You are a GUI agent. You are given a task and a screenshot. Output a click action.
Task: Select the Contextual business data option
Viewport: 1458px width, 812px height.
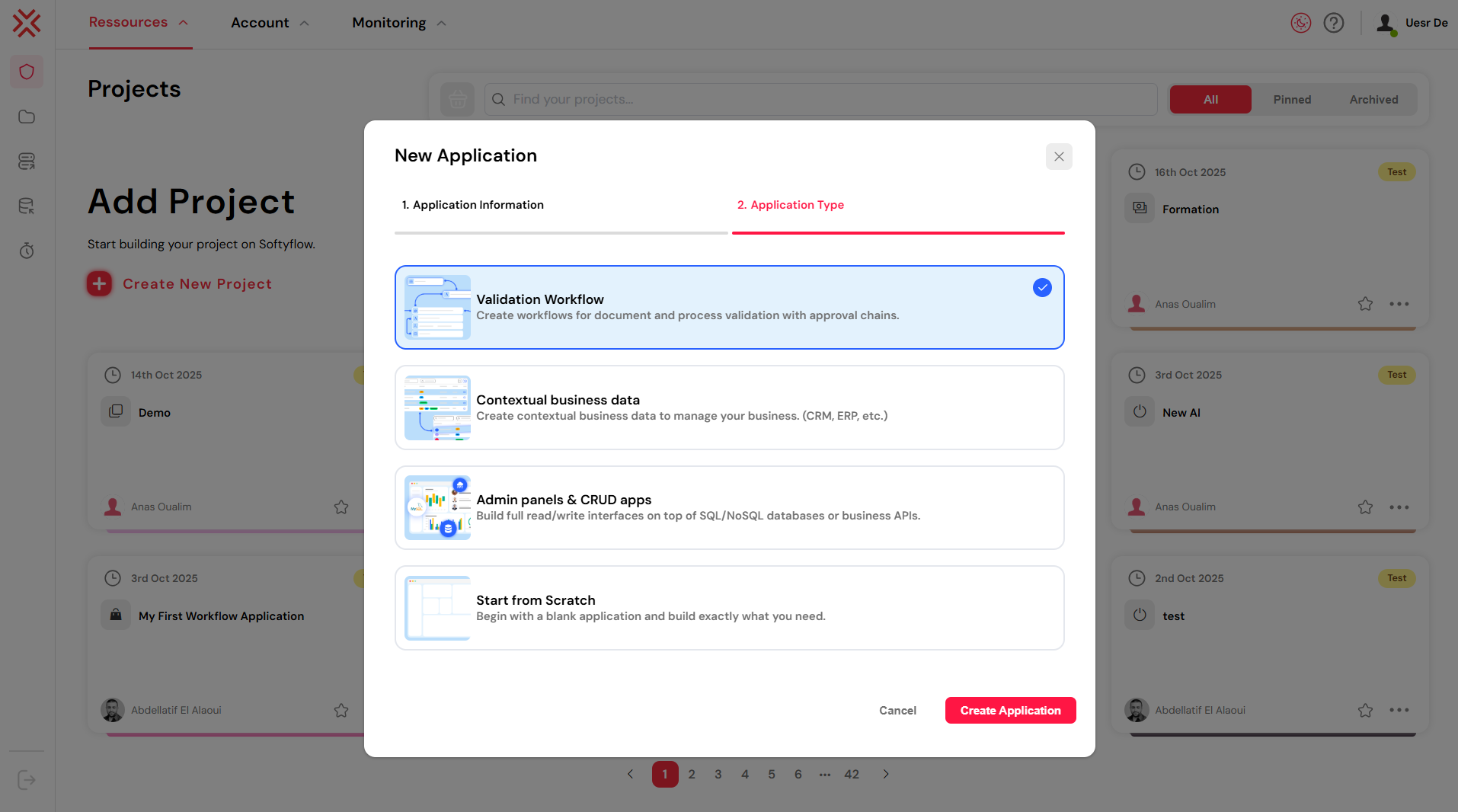[729, 408]
